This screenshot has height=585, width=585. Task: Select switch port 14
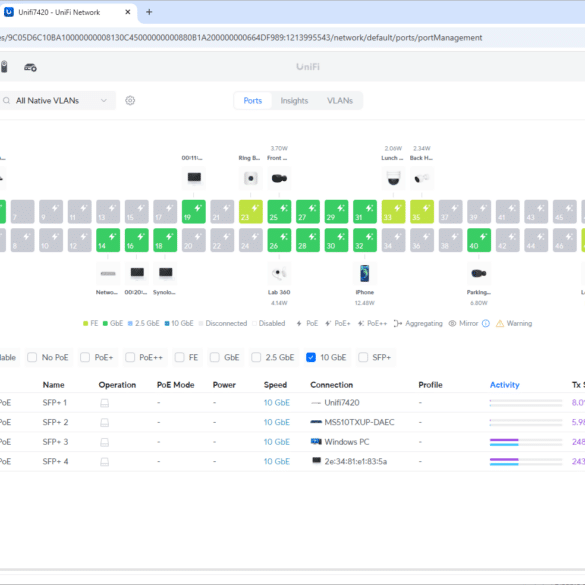(x=108, y=240)
